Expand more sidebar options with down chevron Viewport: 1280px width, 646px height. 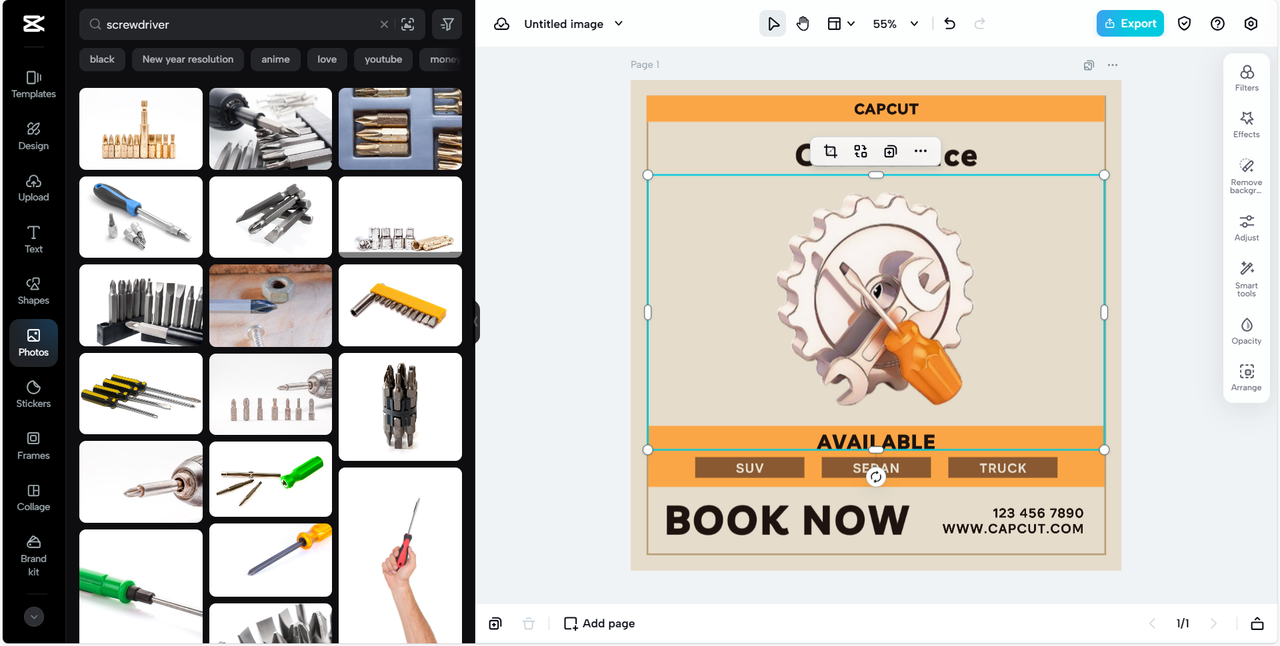click(x=34, y=617)
